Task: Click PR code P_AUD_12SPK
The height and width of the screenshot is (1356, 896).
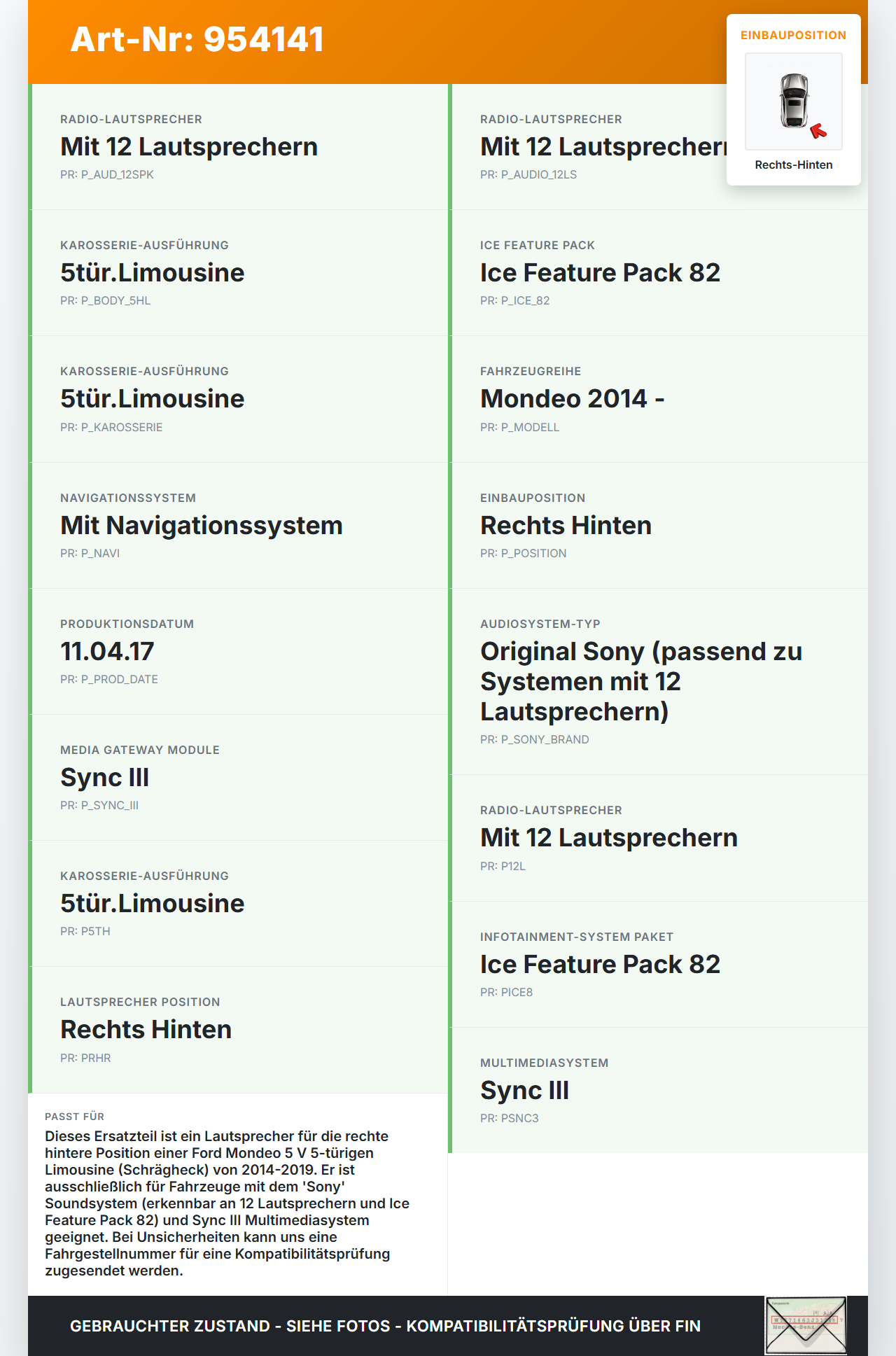Action: [106, 174]
